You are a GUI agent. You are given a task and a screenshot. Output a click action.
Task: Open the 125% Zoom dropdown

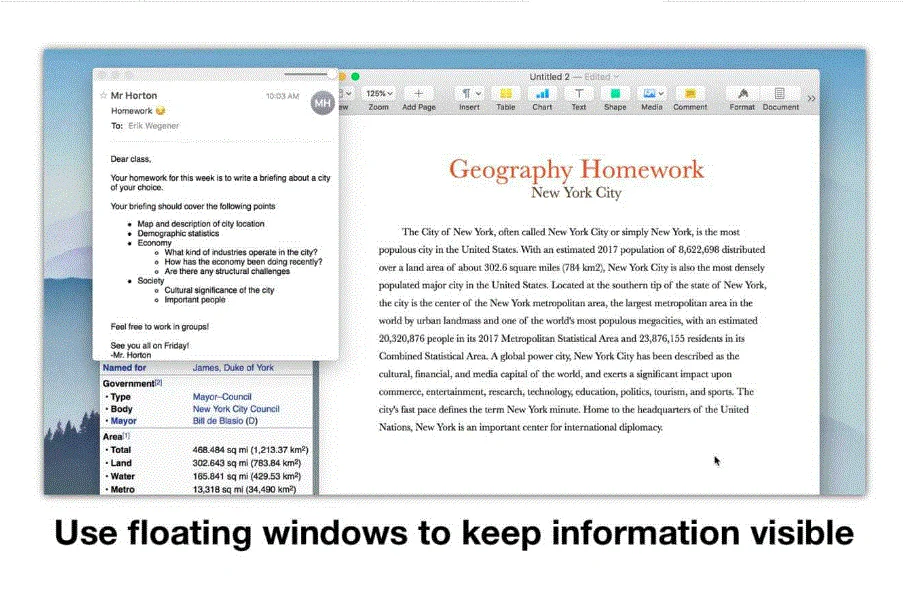[379, 93]
